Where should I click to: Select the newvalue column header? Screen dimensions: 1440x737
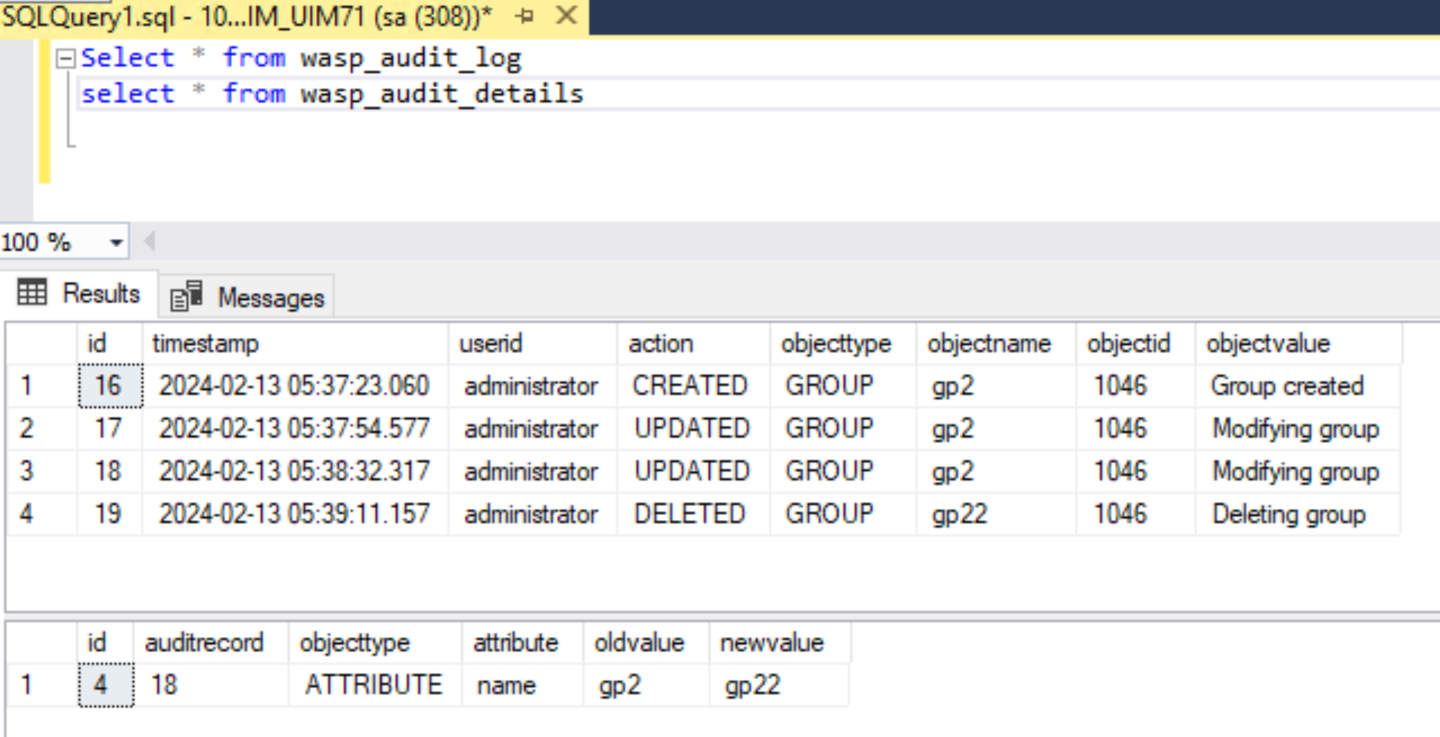pos(771,642)
